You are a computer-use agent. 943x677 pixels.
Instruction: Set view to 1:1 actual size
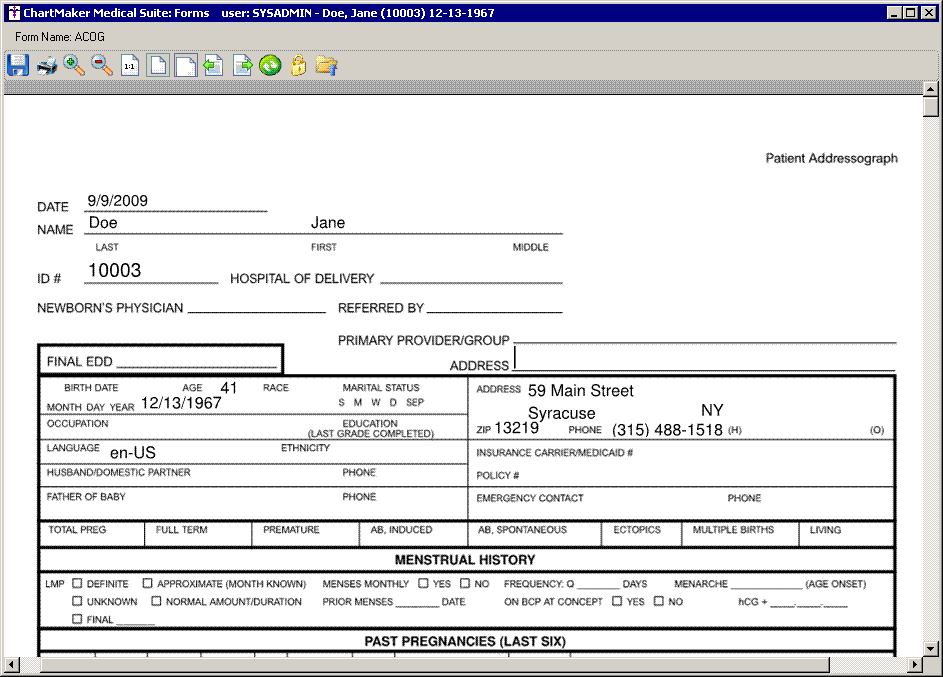(x=130, y=66)
